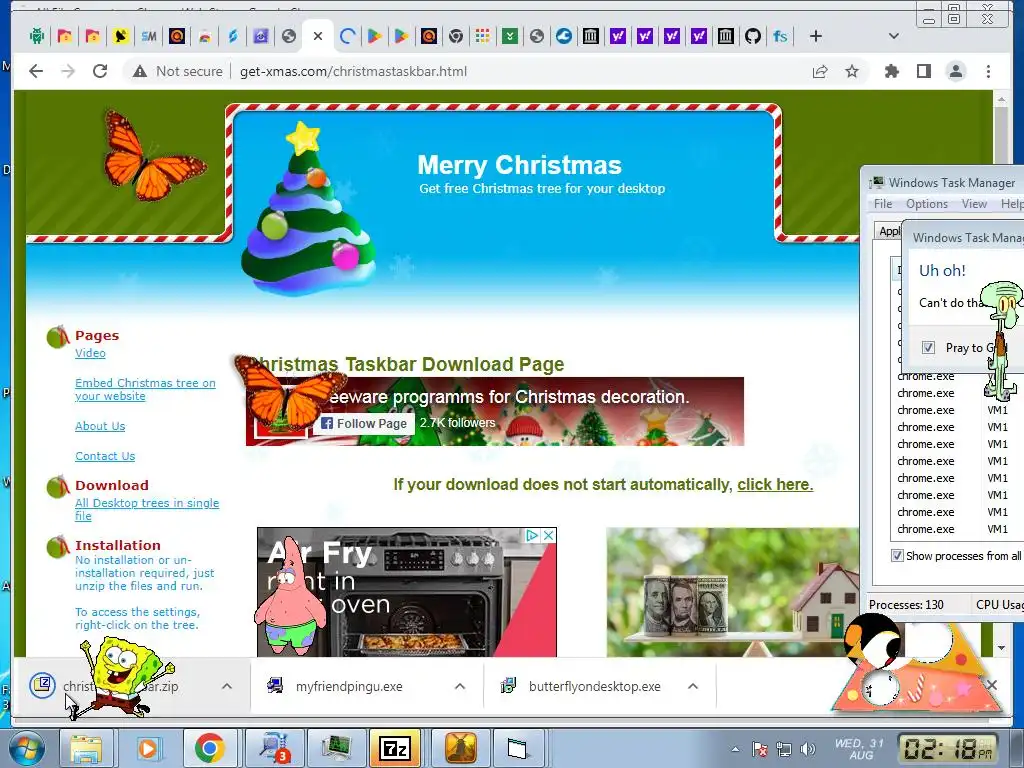1024x768 pixels.
Task: Open Windows Explorer from the taskbar
Action: [86, 749]
